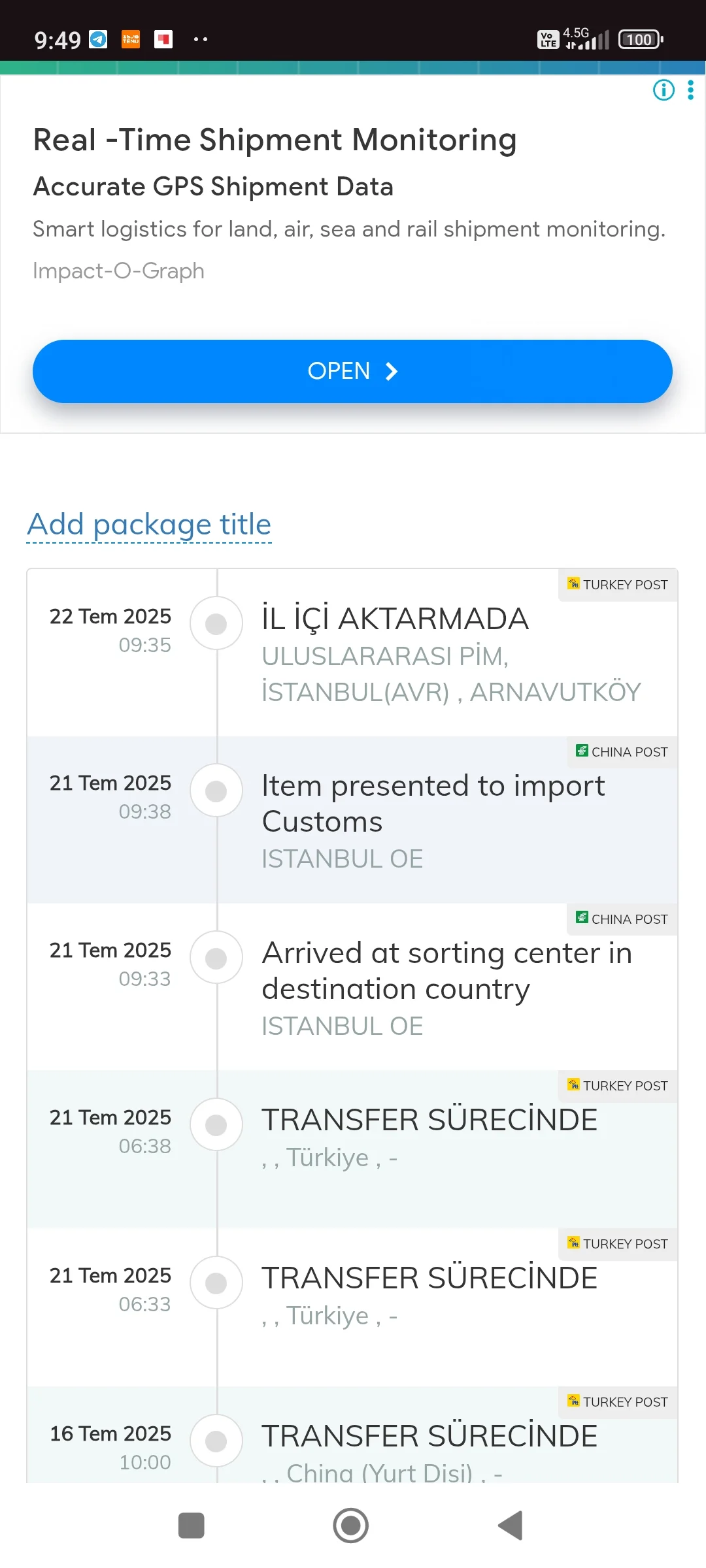
Task: Select the Arrived at sorting center event marker
Action: tap(216, 958)
